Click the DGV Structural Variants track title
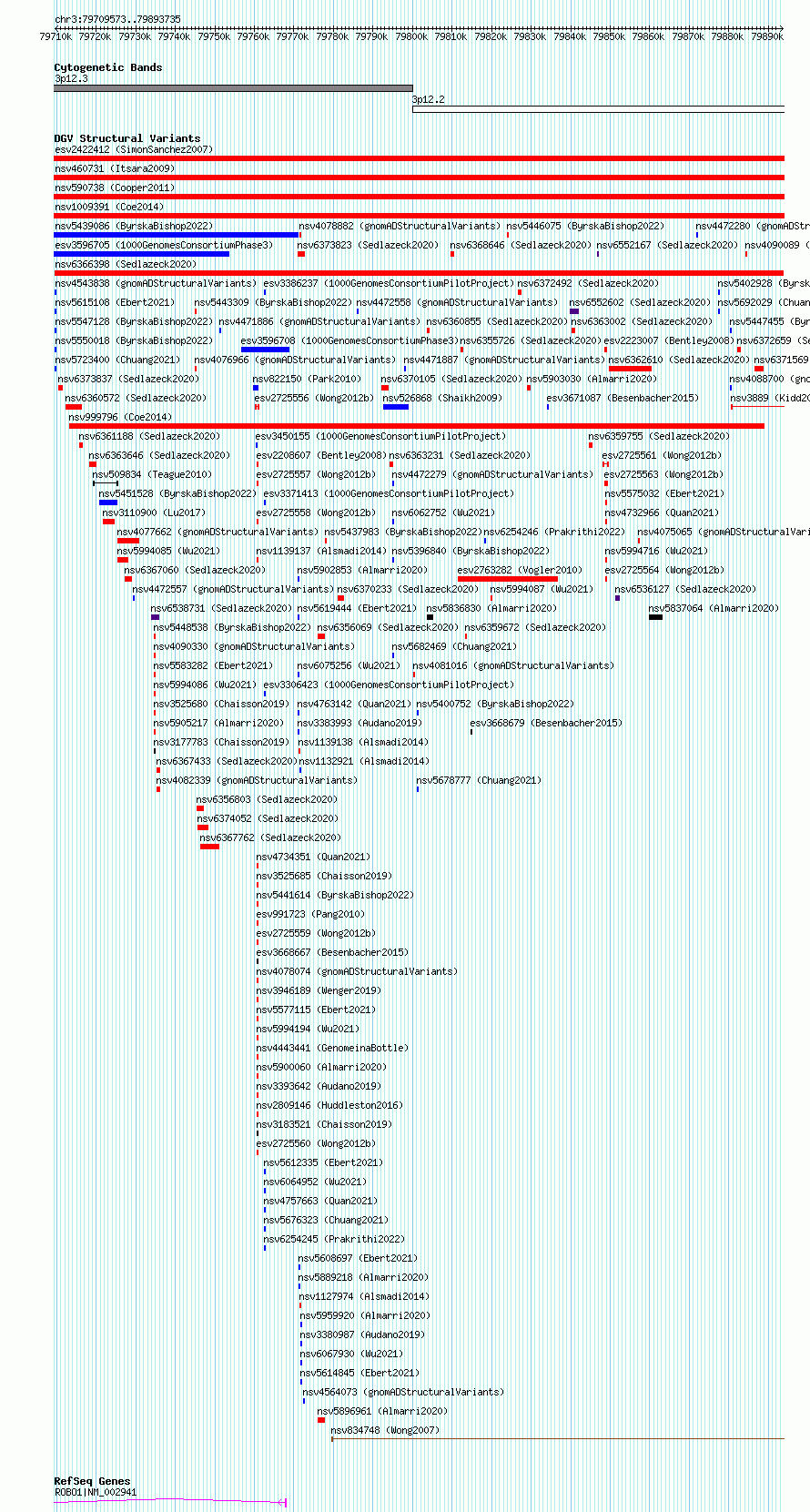This screenshot has width=810, height=1512. click(127, 138)
